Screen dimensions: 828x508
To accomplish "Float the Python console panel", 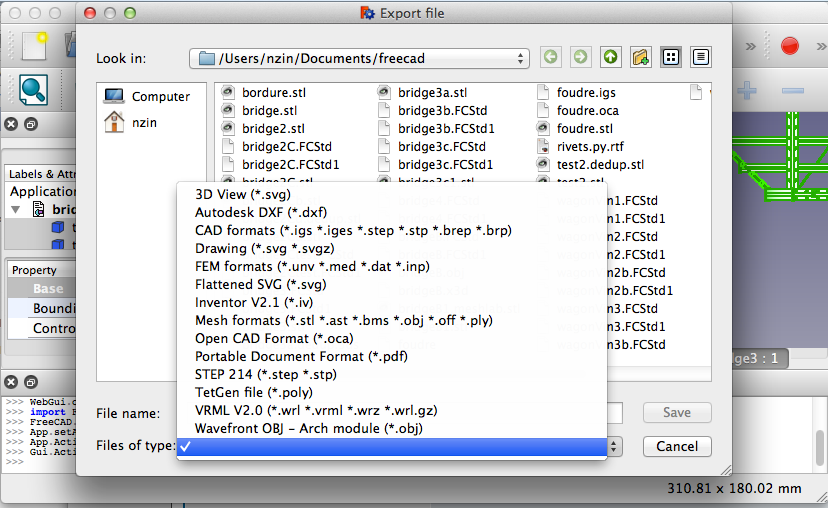I will click(31, 382).
